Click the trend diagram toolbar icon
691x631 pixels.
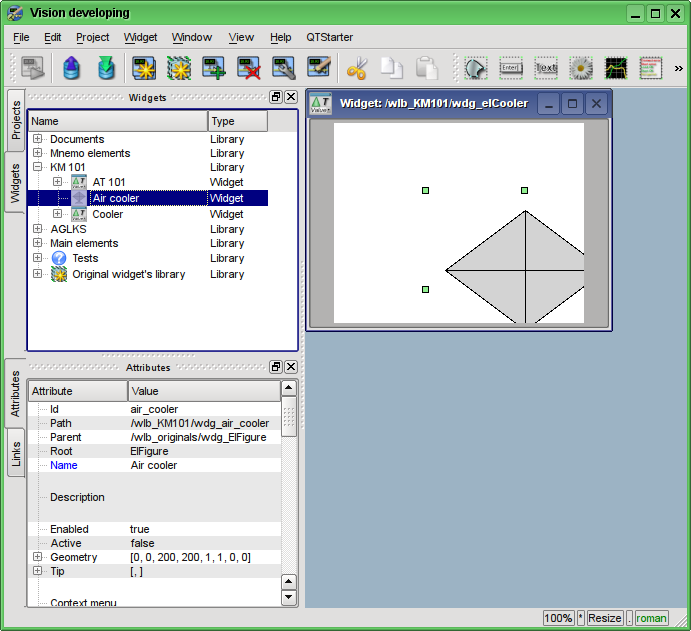(x=615, y=68)
